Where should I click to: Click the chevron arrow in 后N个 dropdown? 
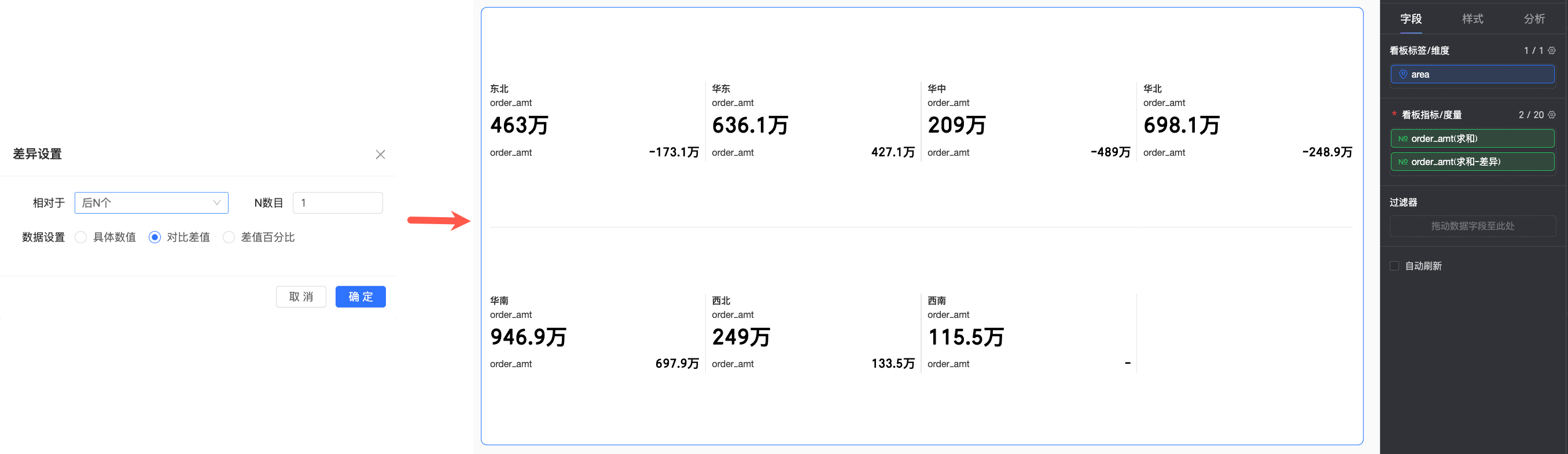pos(216,203)
